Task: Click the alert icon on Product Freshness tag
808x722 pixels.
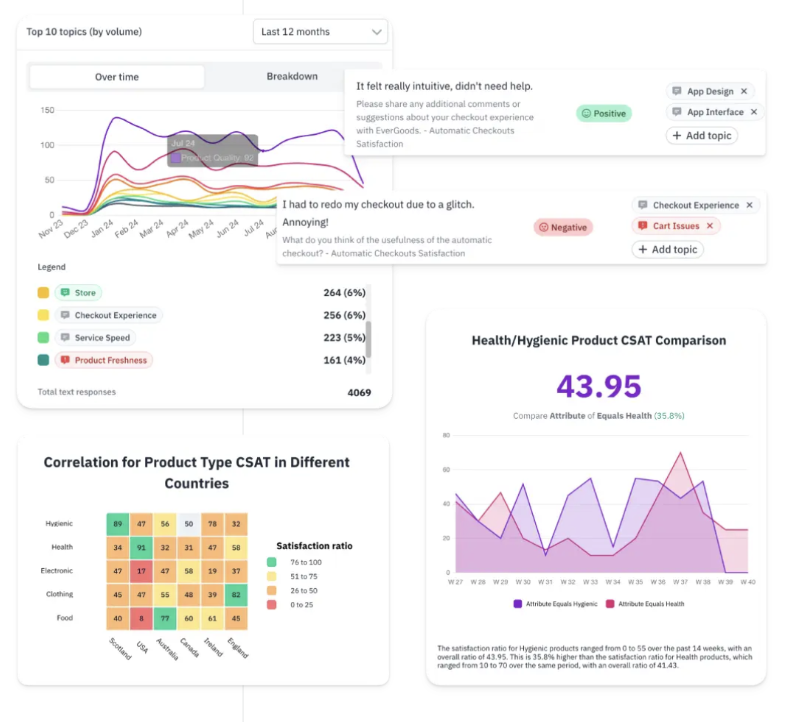Action: 65,360
